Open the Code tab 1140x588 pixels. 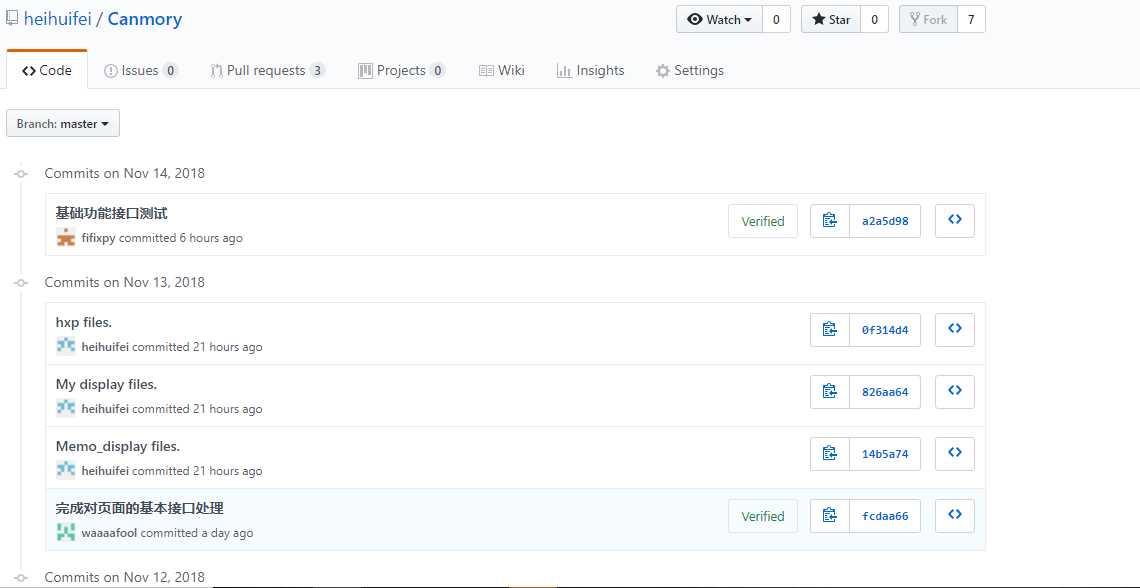point(47,71)
